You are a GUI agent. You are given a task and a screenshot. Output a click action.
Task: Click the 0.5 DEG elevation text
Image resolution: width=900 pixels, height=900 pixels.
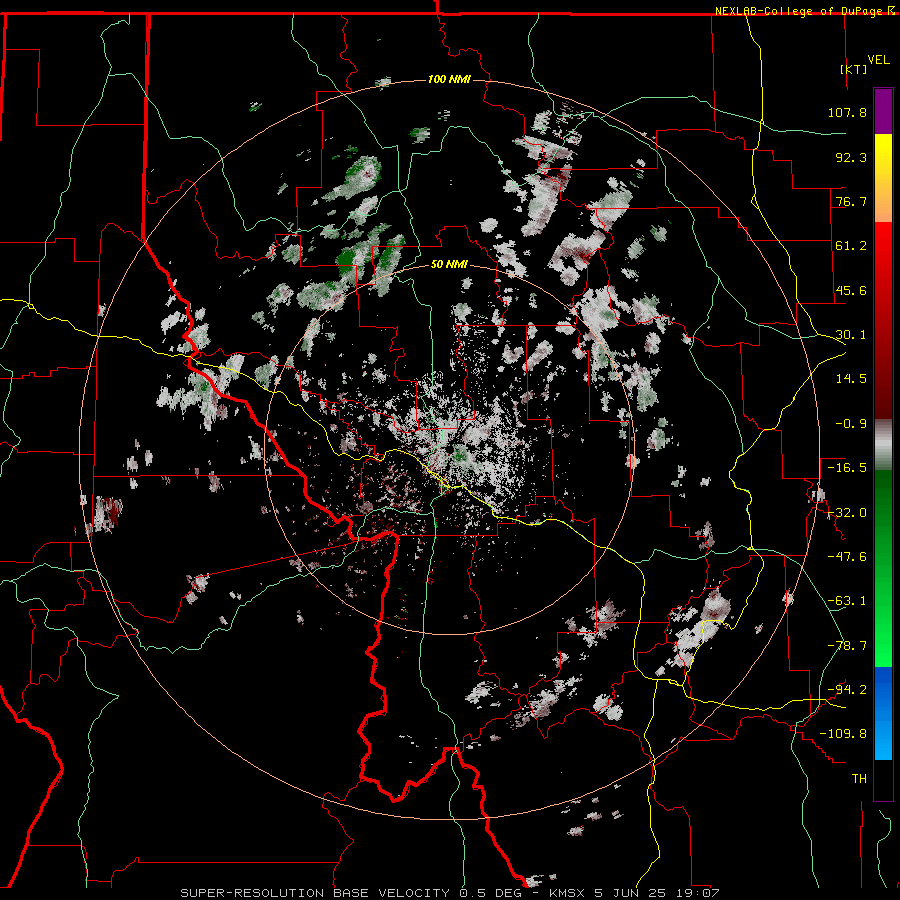490,893
